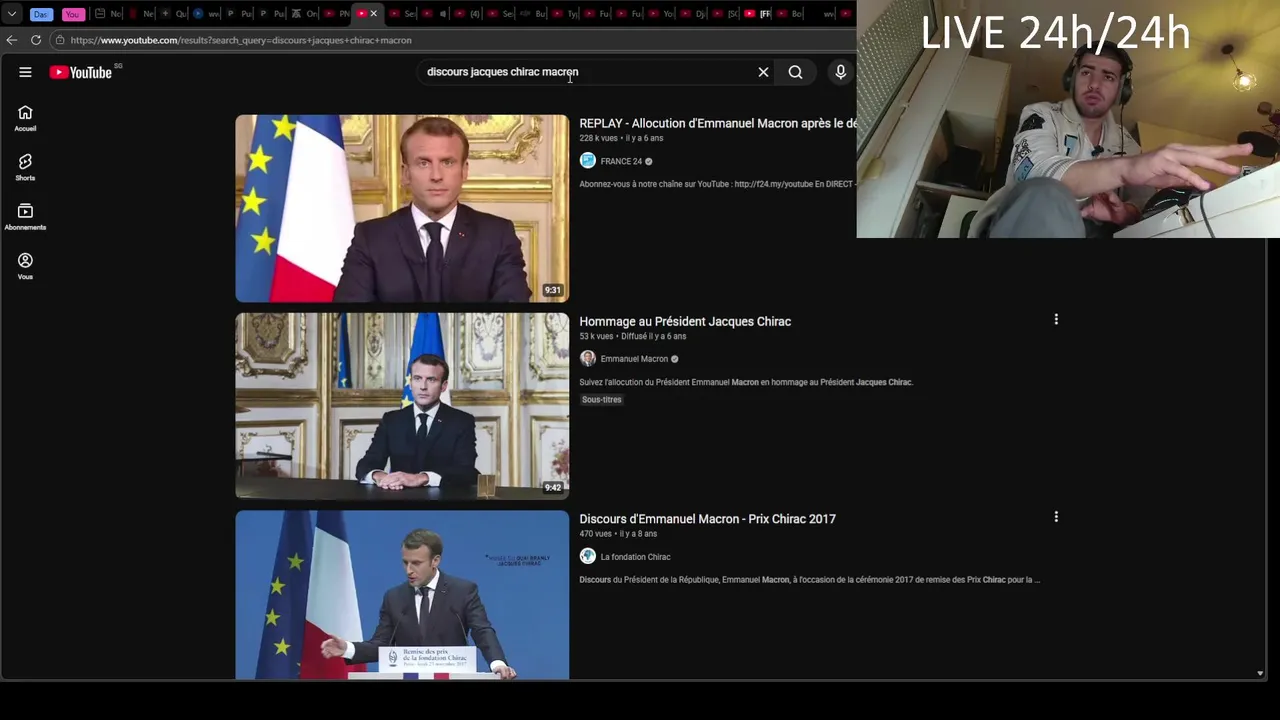
Task: Click La fondation Chirac channel avatar
Action: (588, 557)
